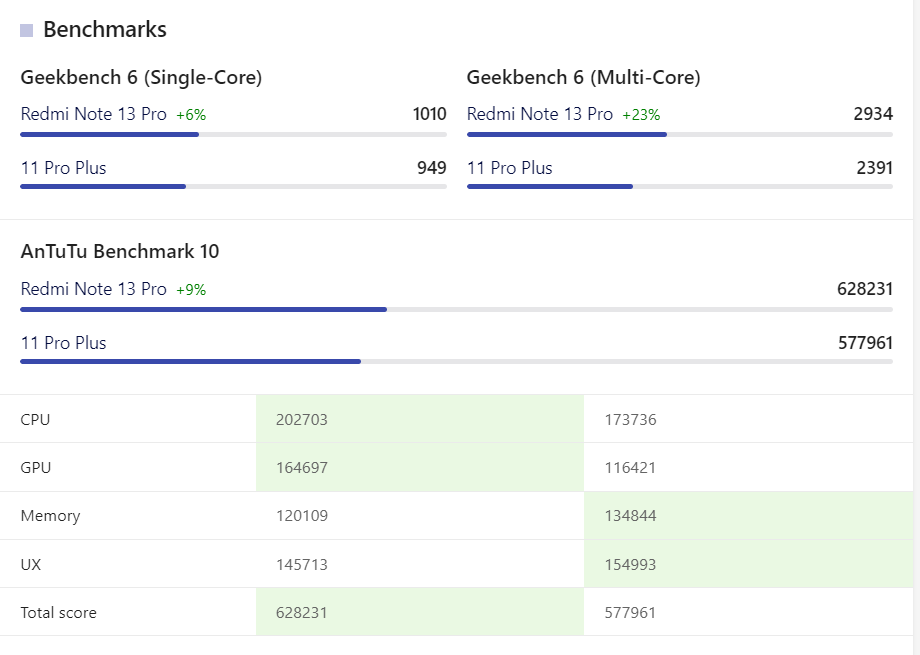This screenshot has height=655, width=920.
Task: Click the 11 Pro Plus multi-core progress bar
Action: [x=680, y=187]
